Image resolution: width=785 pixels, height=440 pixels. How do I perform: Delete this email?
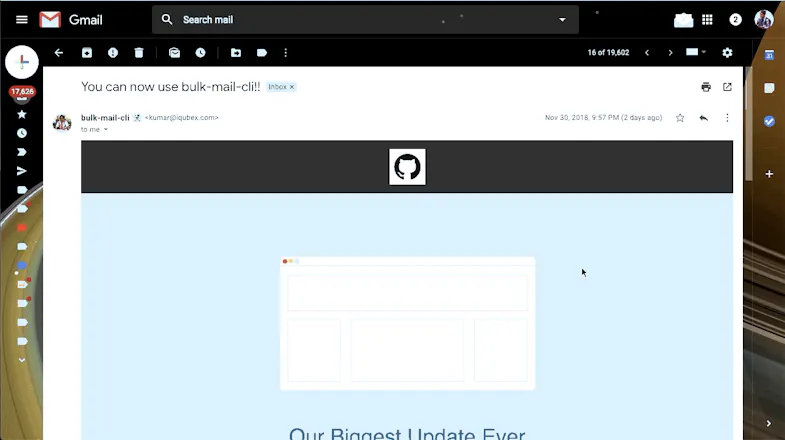(139, 53)
